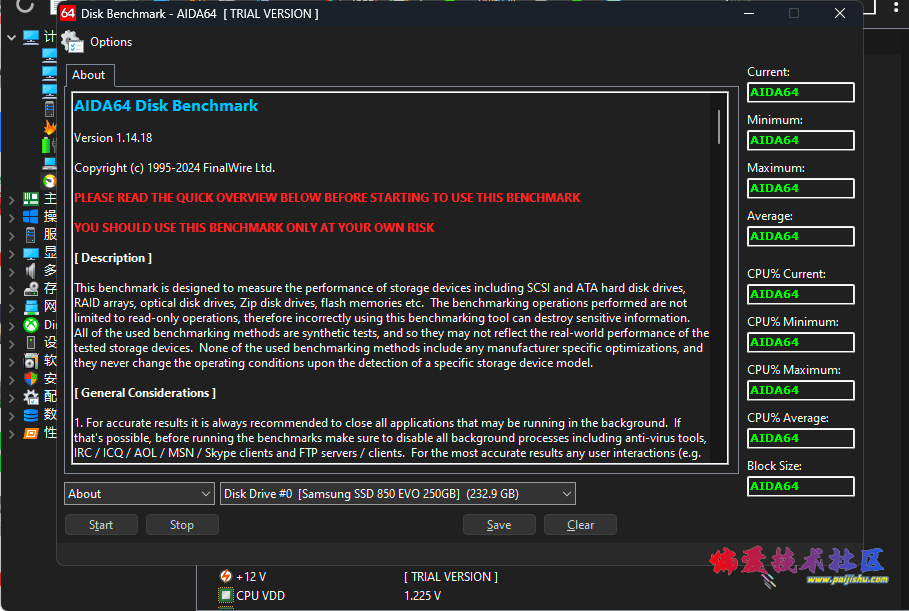Select the monitor icon beside 显
Image resolution: width=909 pixels, height=611 pixels.
(x=31, y=253)
